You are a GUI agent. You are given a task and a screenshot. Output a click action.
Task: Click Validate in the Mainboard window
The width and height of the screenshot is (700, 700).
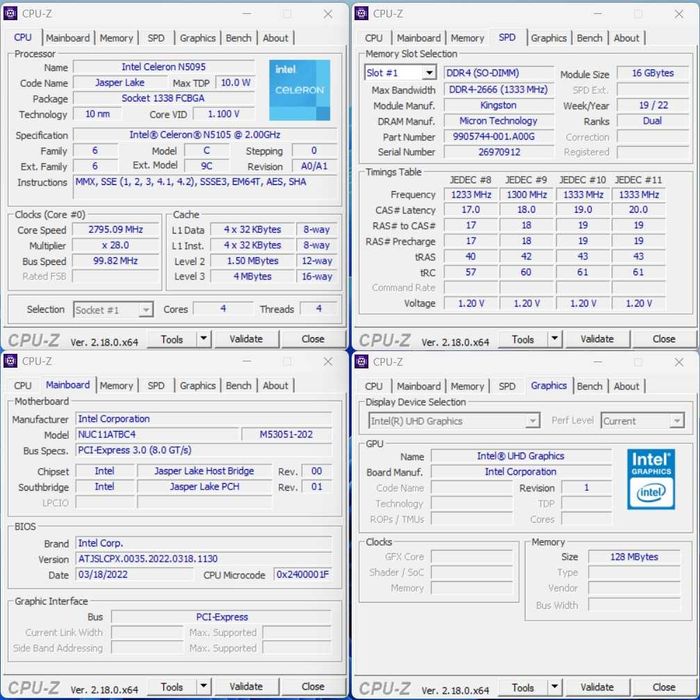point(246,686)
